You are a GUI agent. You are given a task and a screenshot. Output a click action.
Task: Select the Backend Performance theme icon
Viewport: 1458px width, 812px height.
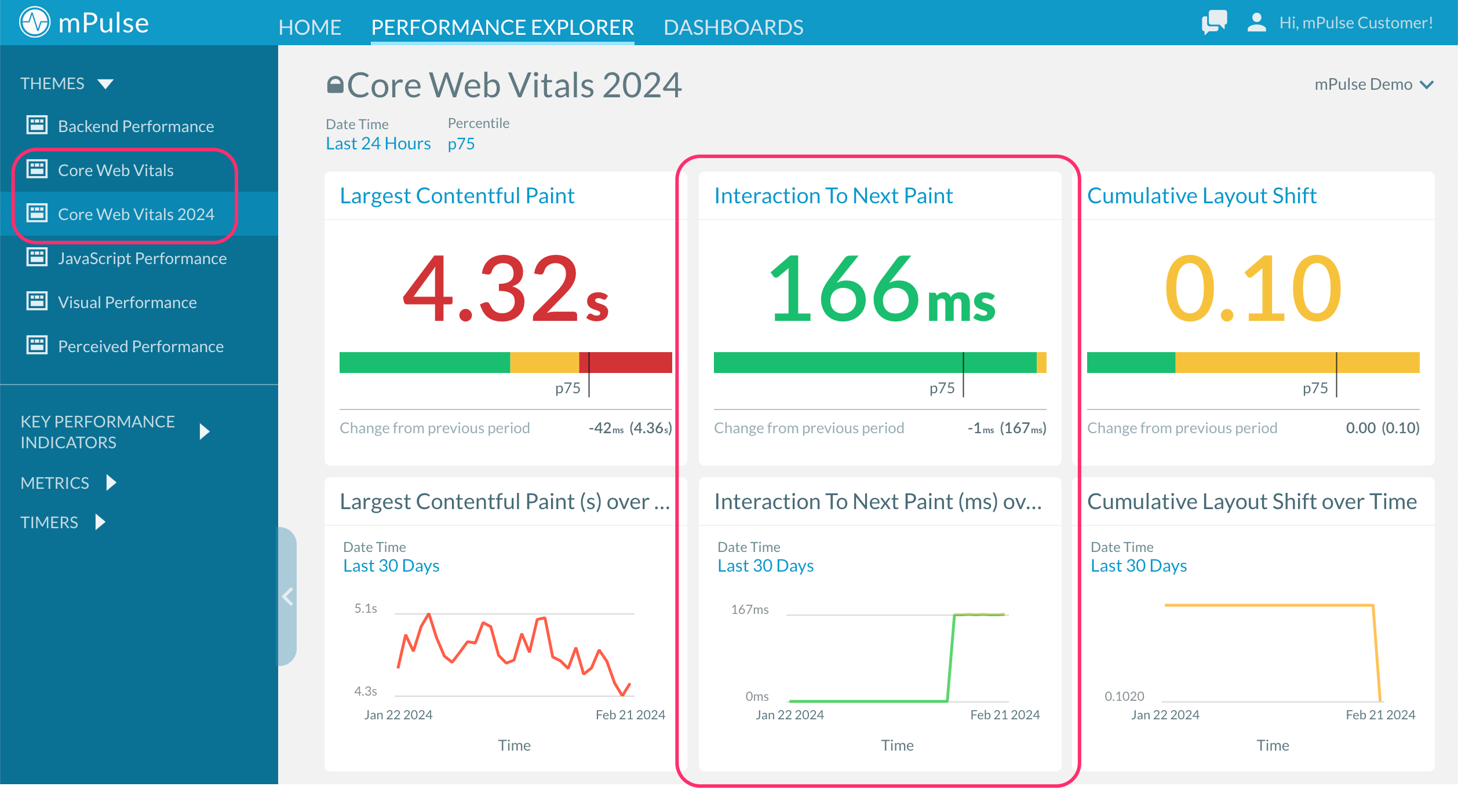pos(37,126)
